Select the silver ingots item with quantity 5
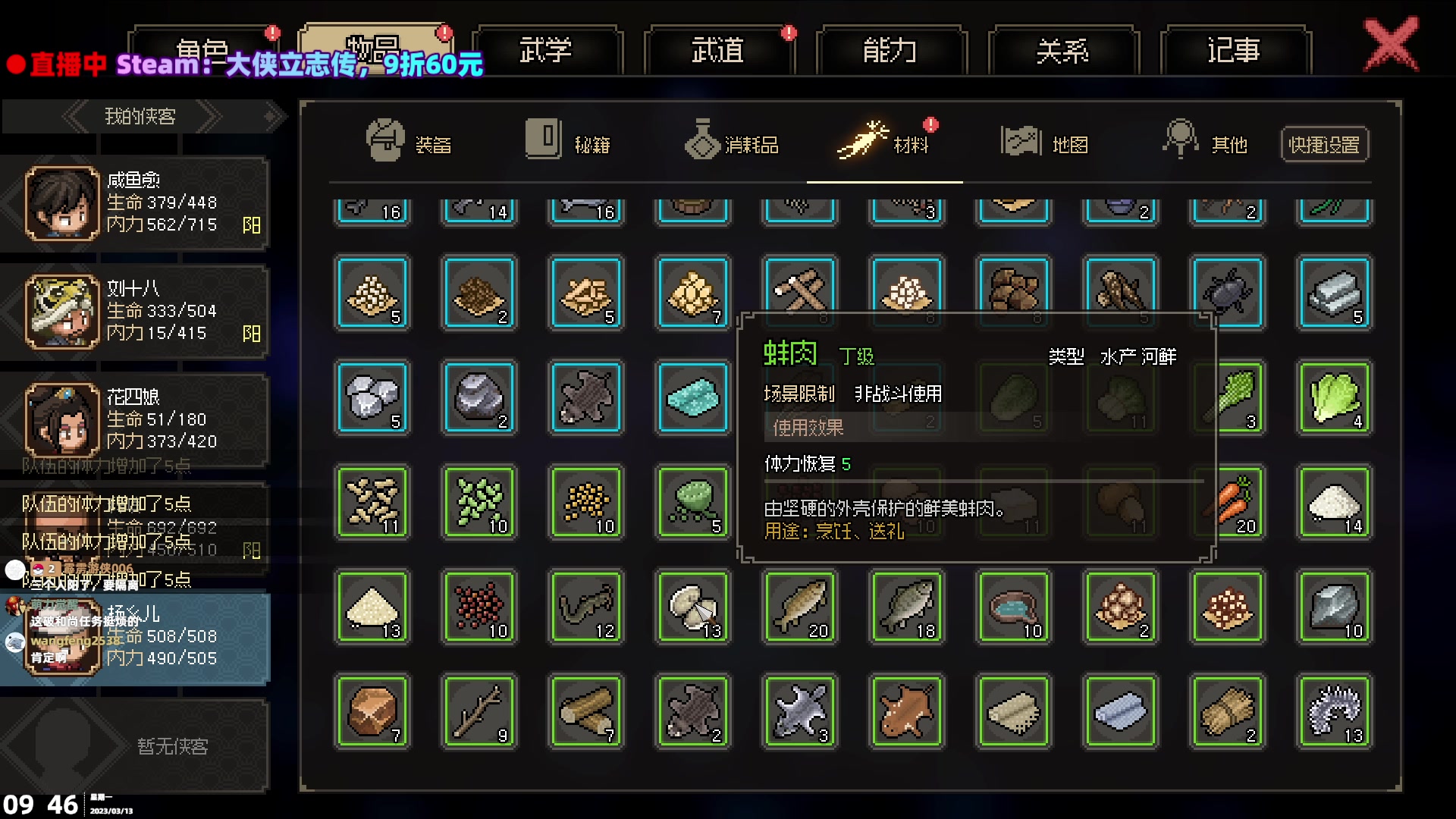The image size is (1456, 819). [1335, 293]
